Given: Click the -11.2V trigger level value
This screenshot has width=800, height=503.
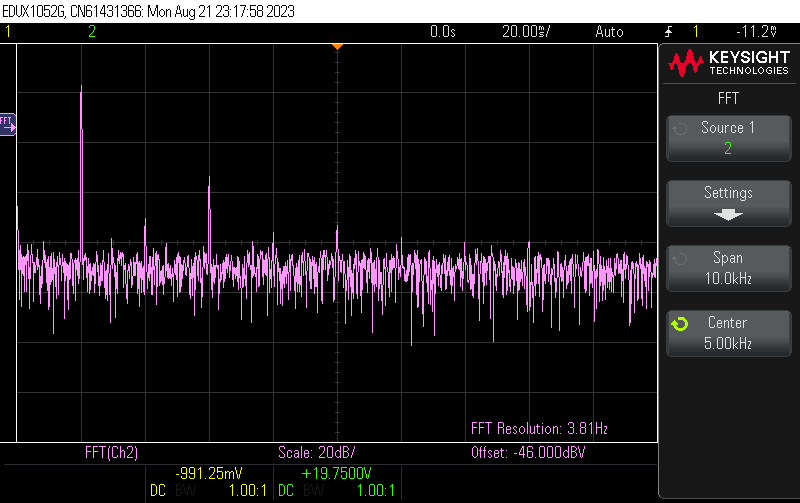Looking at the screenshot, I should 757,32.
